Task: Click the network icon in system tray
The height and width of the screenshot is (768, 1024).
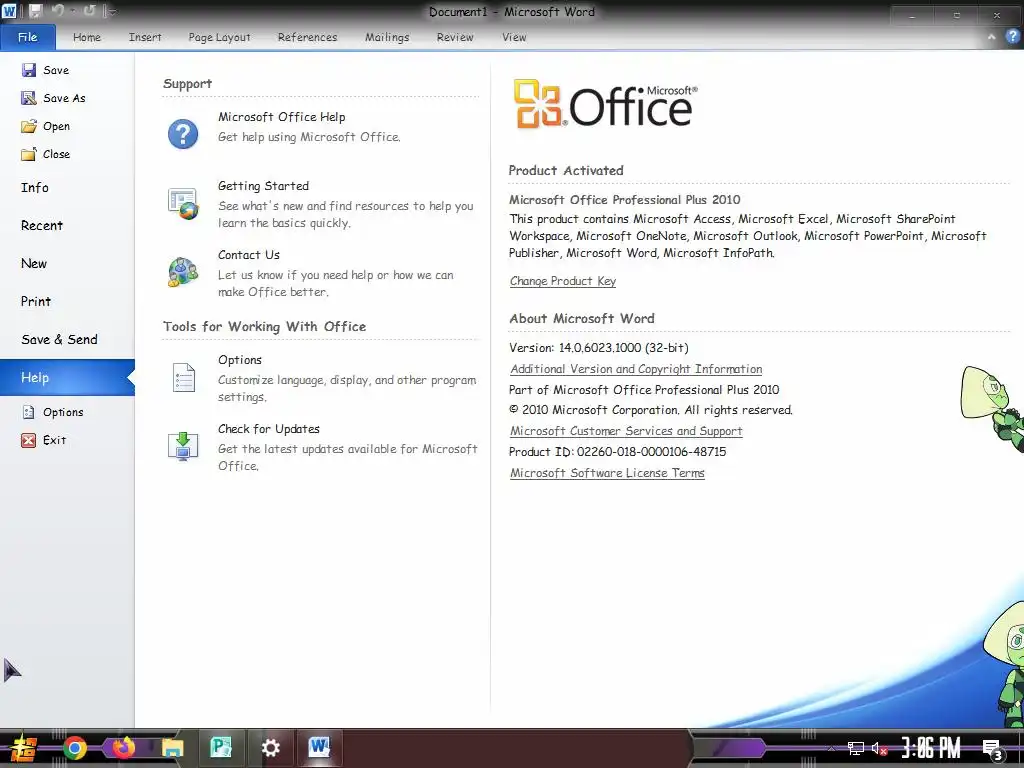Action: click(856, 748)
